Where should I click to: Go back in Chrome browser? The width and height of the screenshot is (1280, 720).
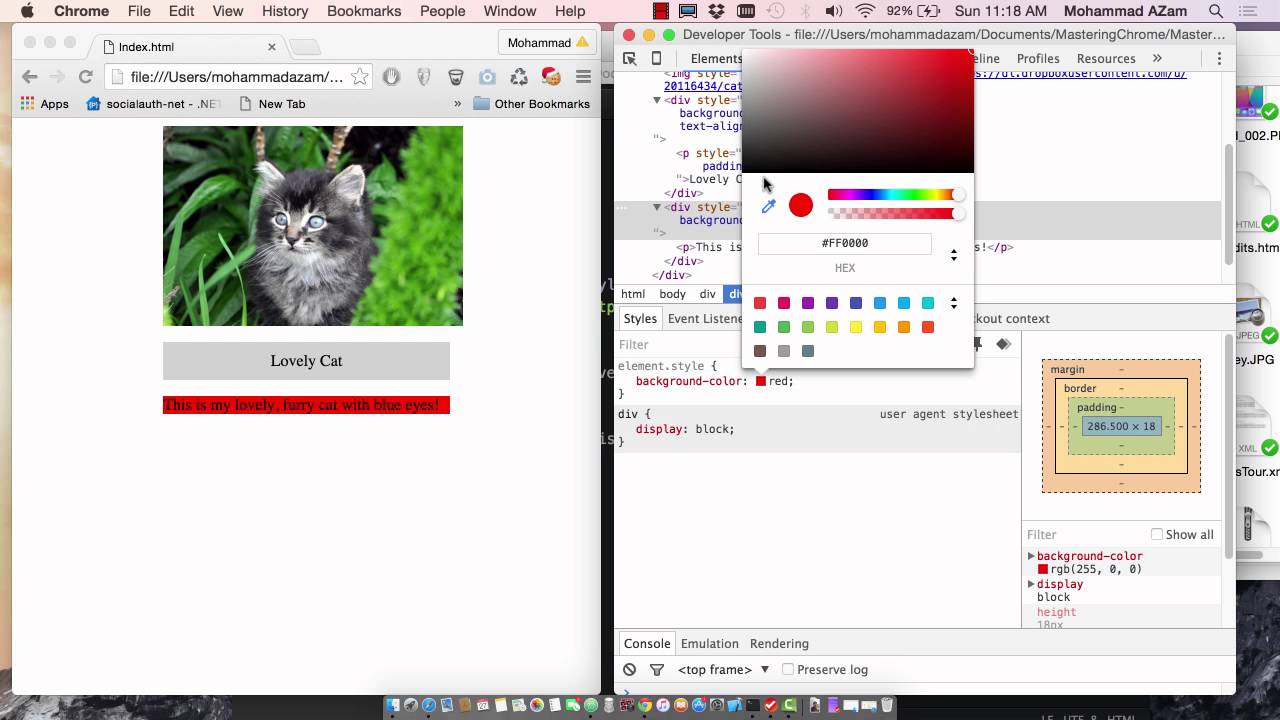29,77
